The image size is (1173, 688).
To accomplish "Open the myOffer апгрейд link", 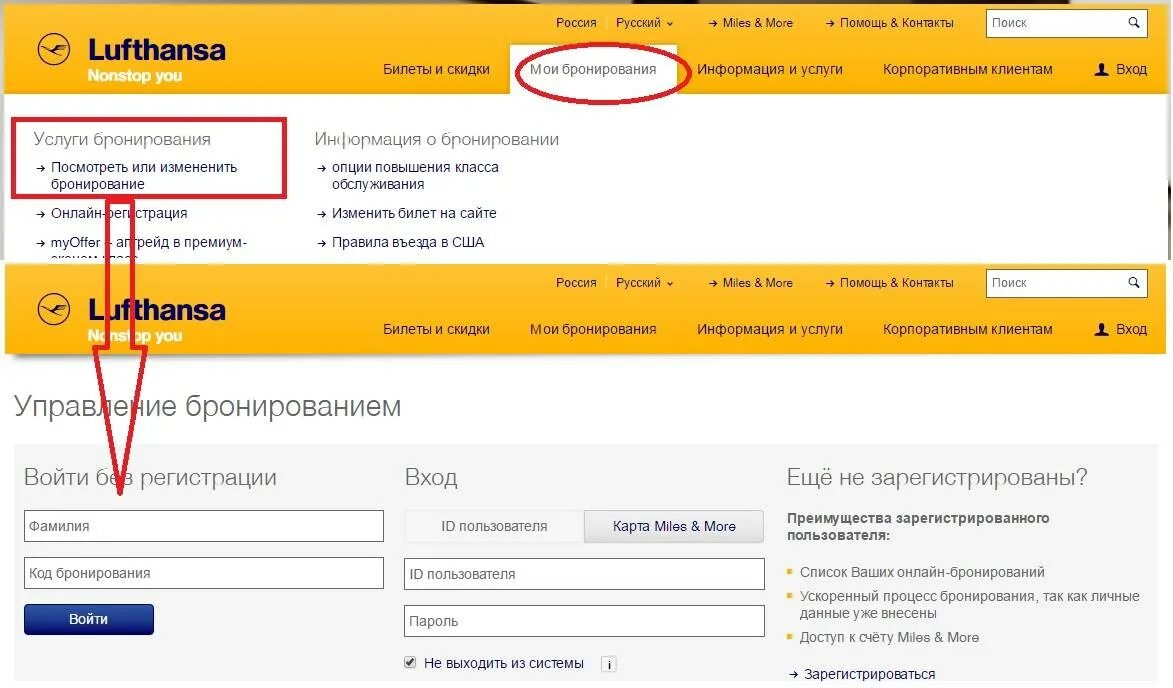I will click(148, 242).
